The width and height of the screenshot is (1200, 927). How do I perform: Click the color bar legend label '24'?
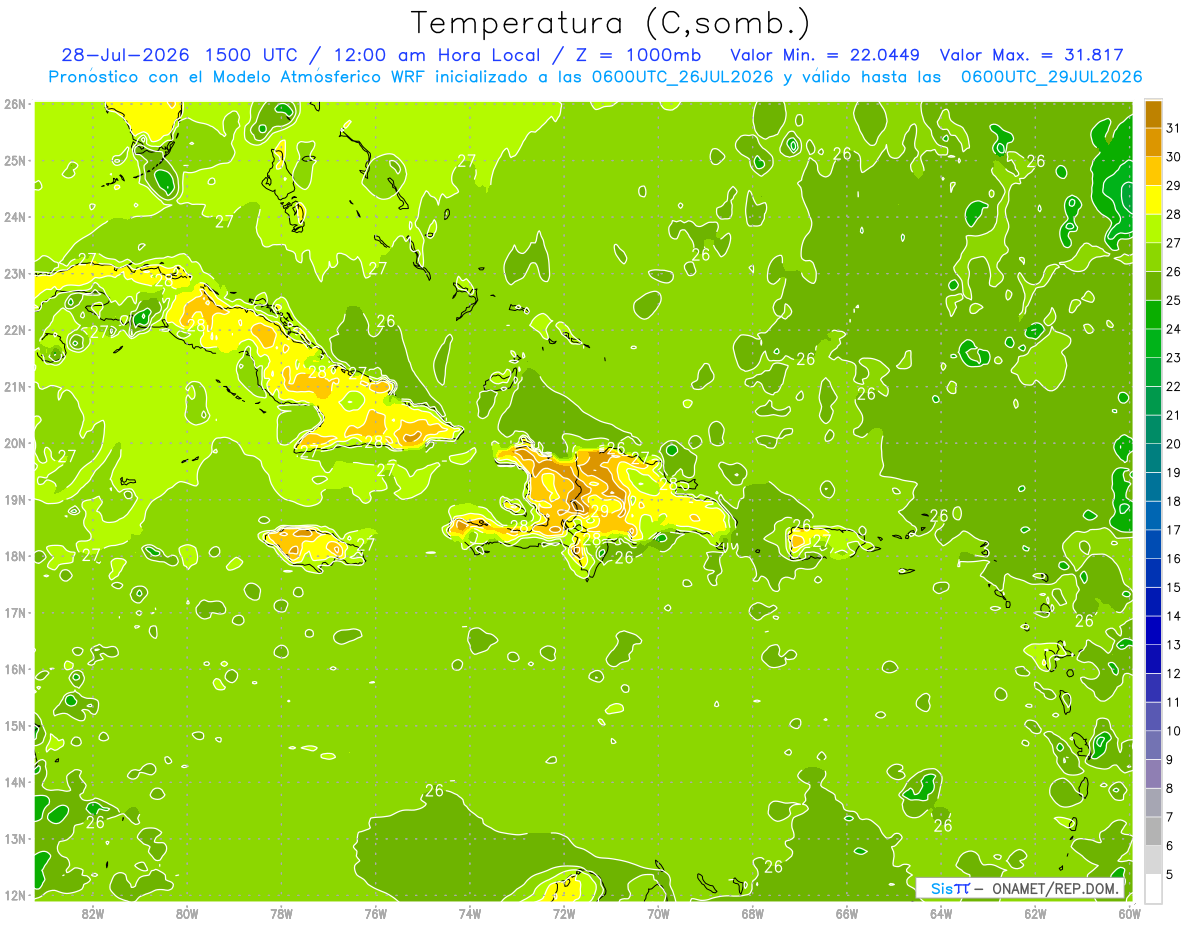coord(1174,329)
